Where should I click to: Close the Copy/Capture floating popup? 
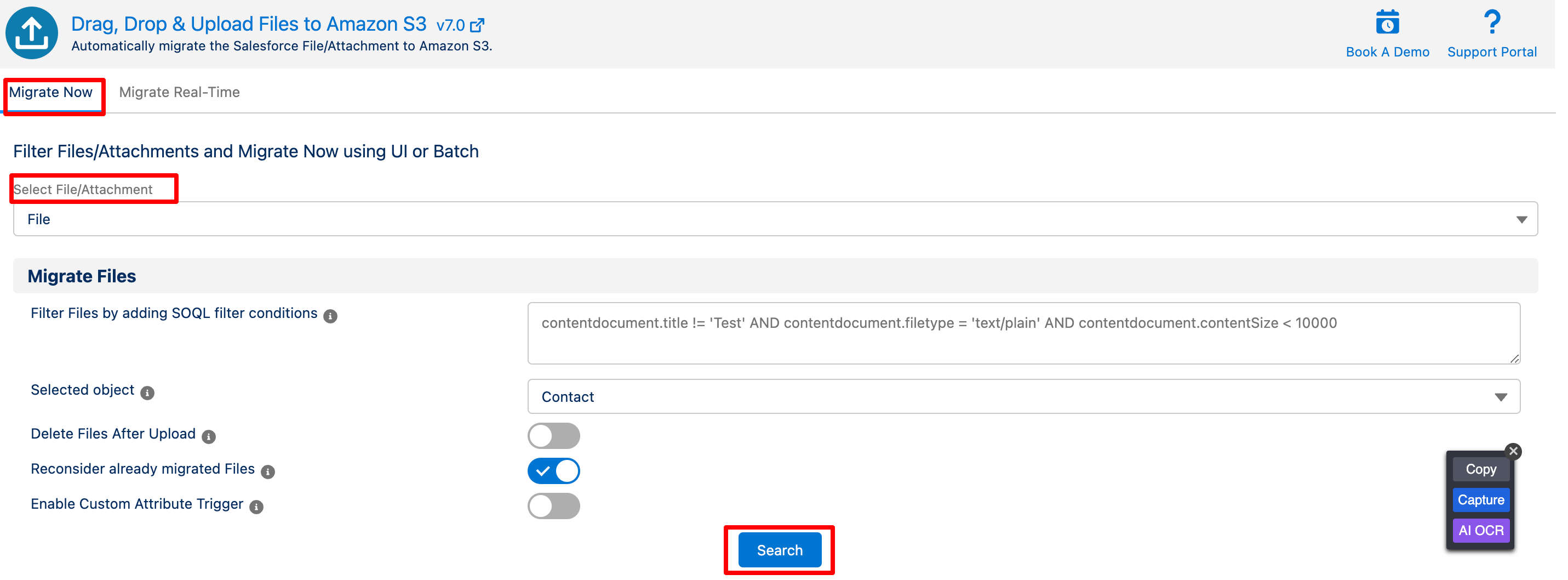click(1513, 451)
